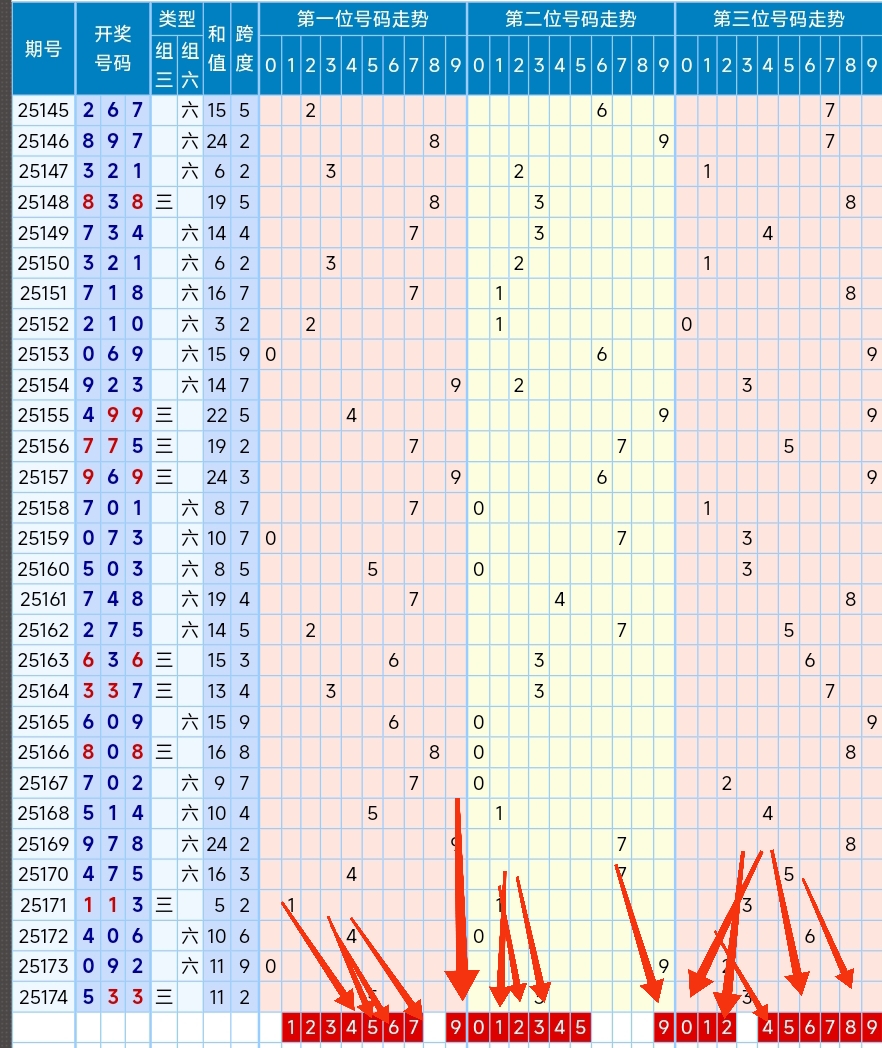Click header digit 3 under 第三位号码走势

pyautogui.click(x=747, y=65)
